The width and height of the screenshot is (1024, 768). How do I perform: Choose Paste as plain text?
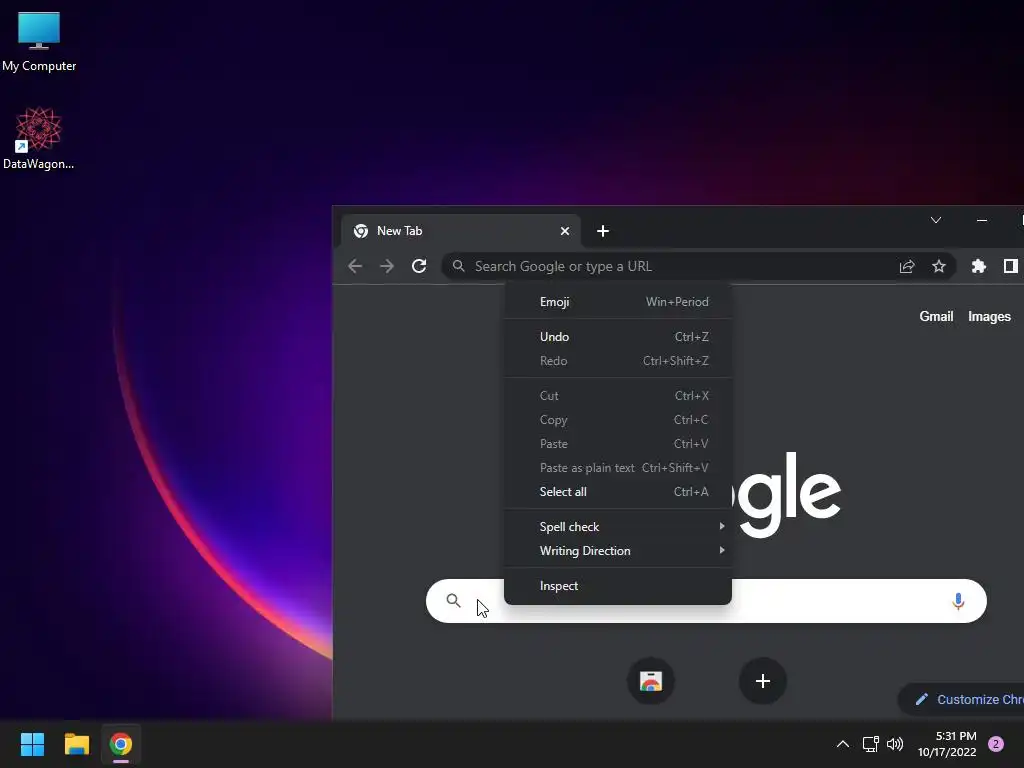click(618, 468)
